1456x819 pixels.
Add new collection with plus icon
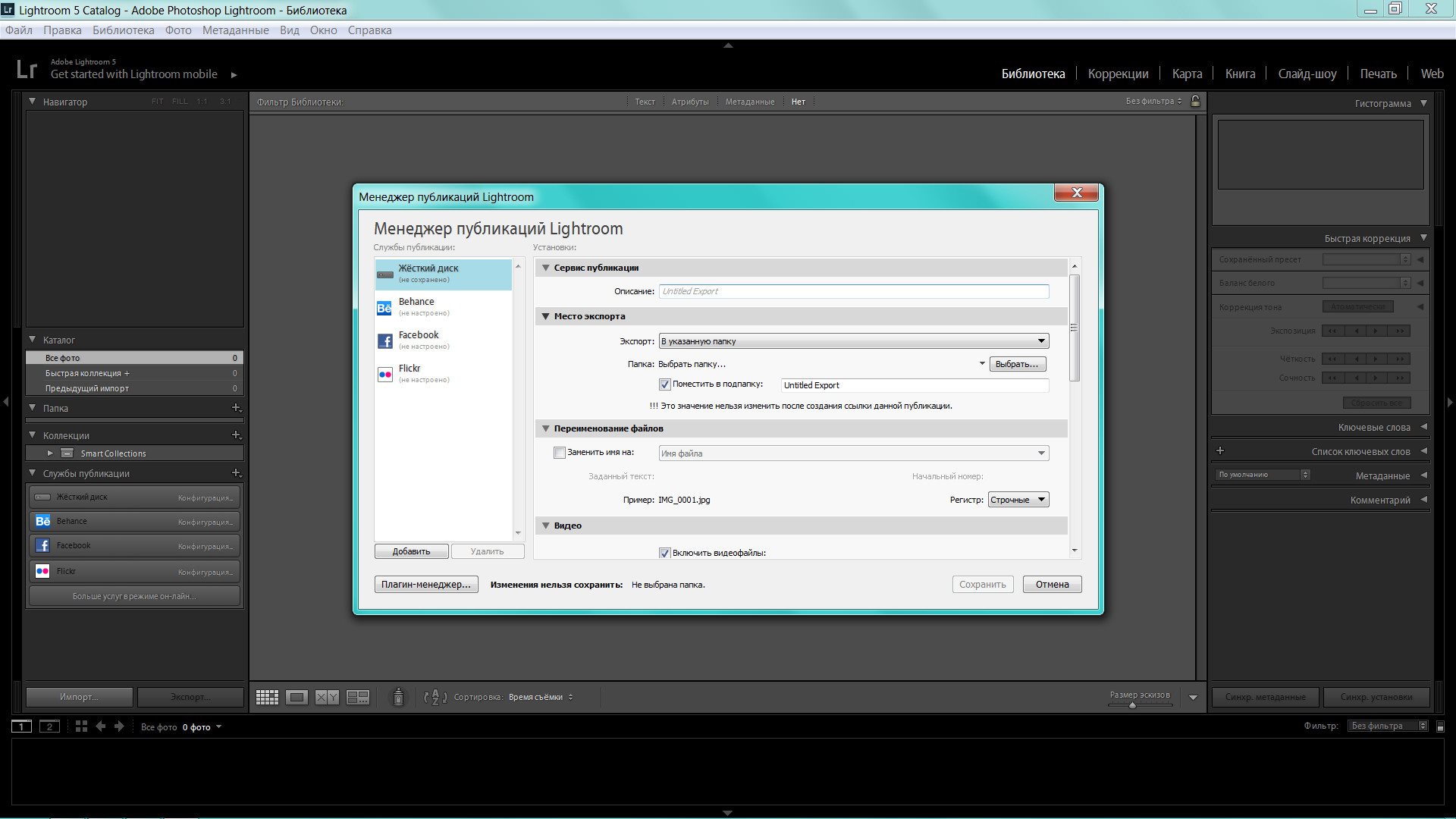pyautogui.click(x=236, y=435)
